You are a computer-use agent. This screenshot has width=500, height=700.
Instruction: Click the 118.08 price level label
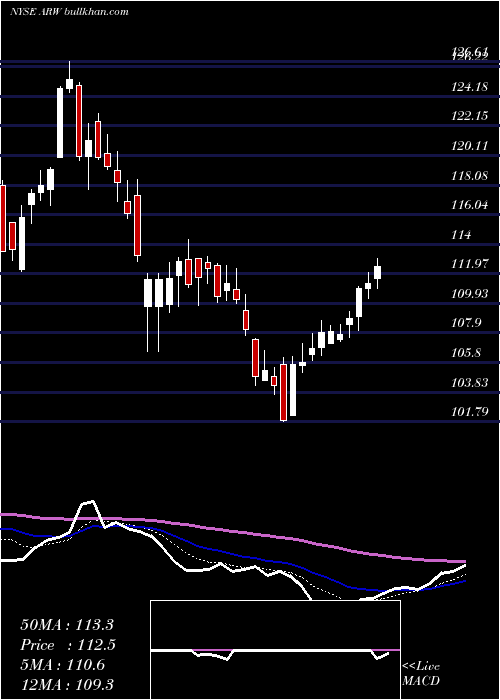pos(469,175)
